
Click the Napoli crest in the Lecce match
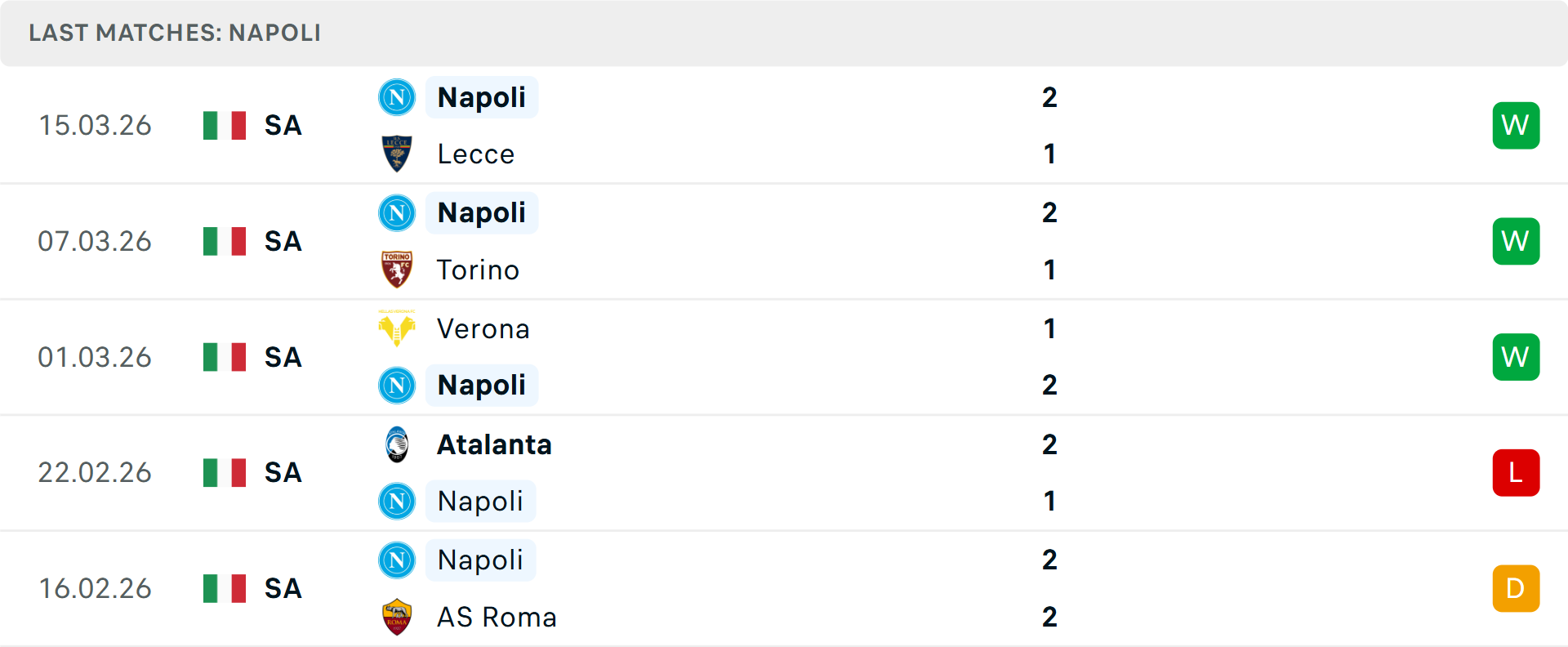click(x=397, y=97)
